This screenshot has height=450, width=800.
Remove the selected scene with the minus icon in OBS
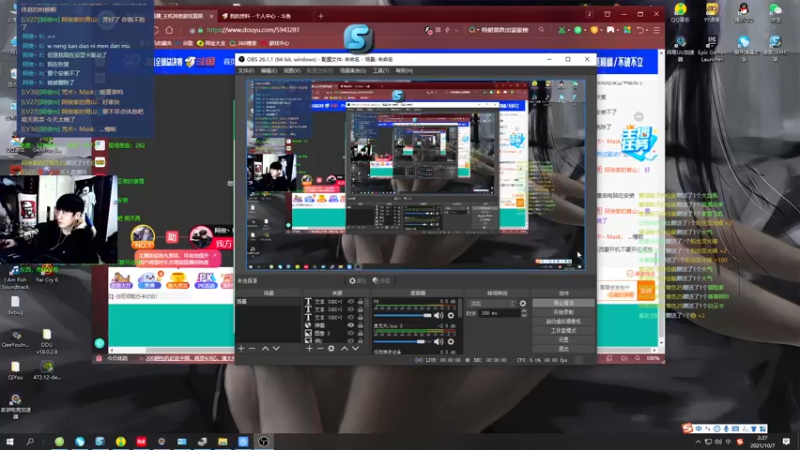click(252, 348)
